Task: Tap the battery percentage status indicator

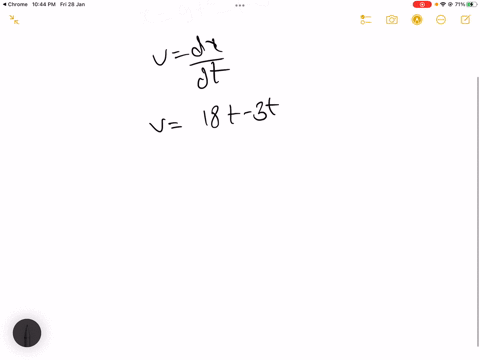Action: 460,4
